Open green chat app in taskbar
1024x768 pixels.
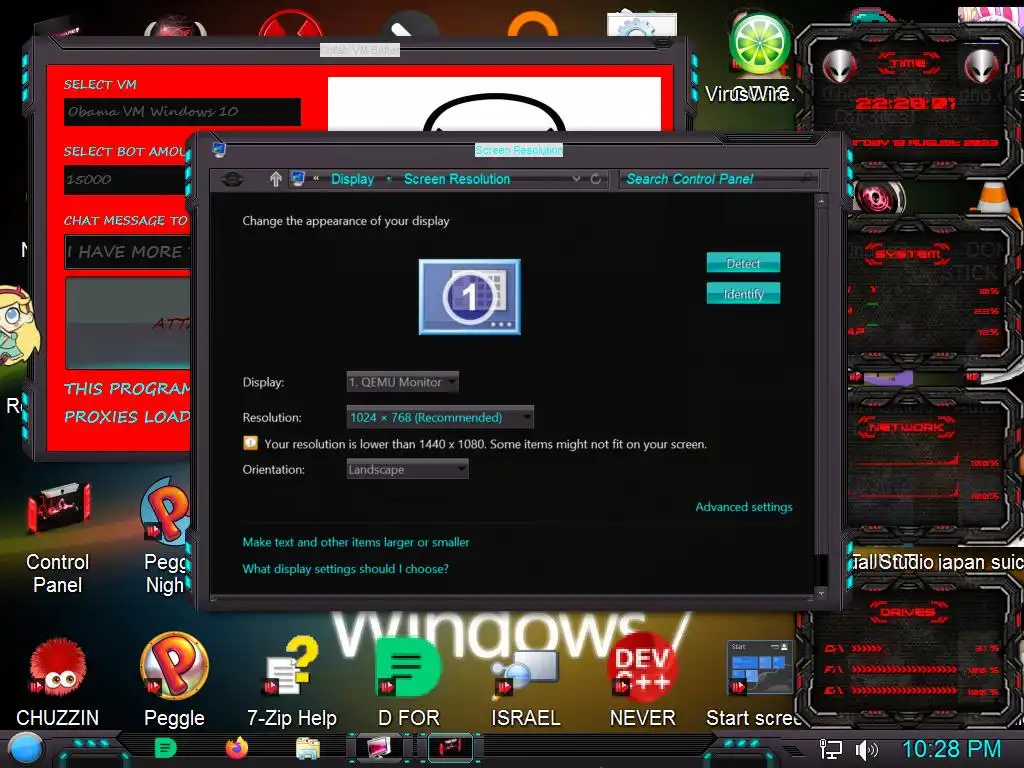[x=166, y=748]
